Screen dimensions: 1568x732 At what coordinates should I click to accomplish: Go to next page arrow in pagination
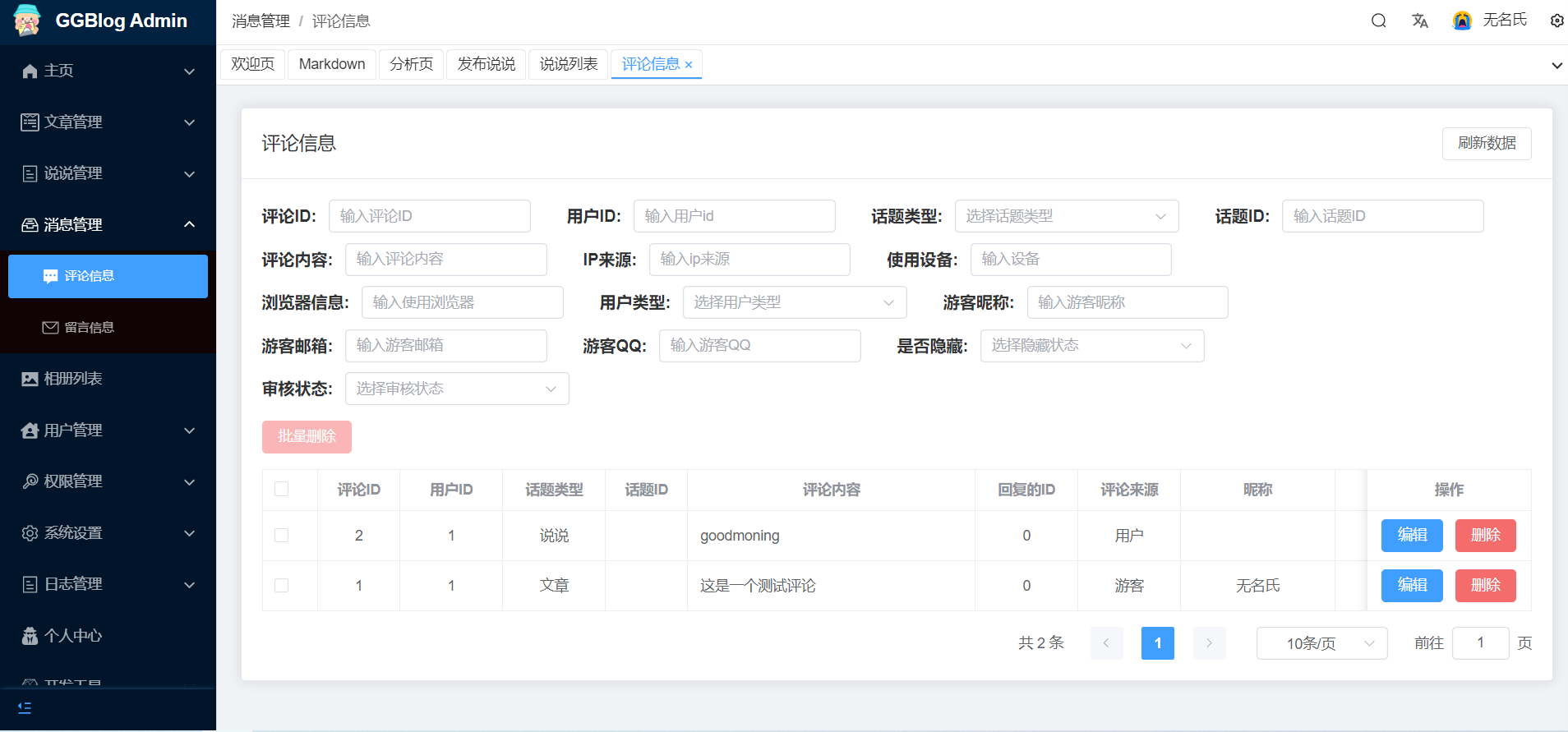1209,643
